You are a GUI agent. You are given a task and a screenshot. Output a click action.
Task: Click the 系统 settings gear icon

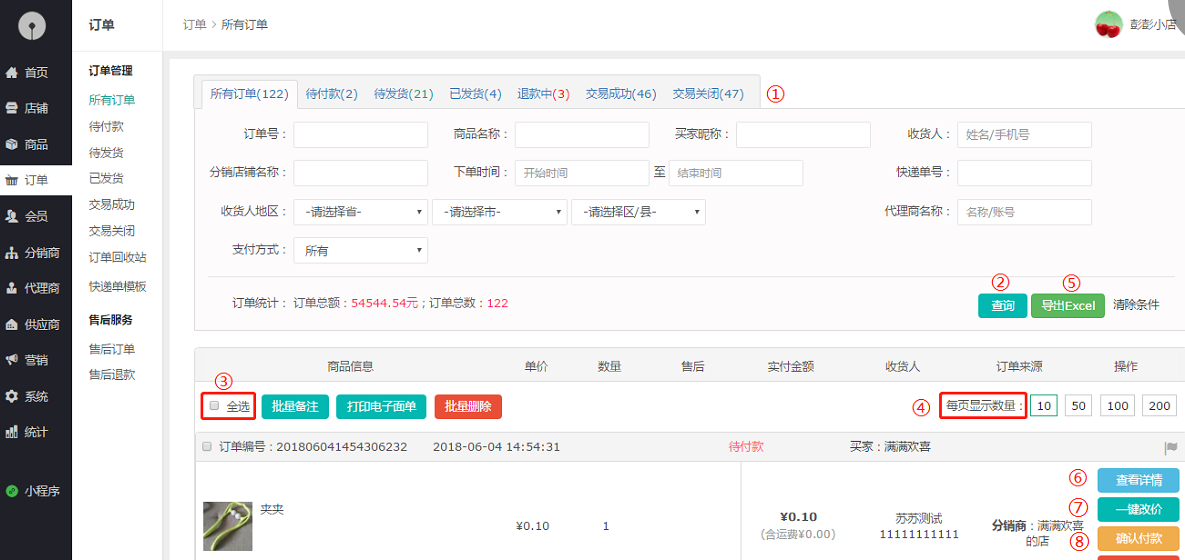click(x=12, y=396)
